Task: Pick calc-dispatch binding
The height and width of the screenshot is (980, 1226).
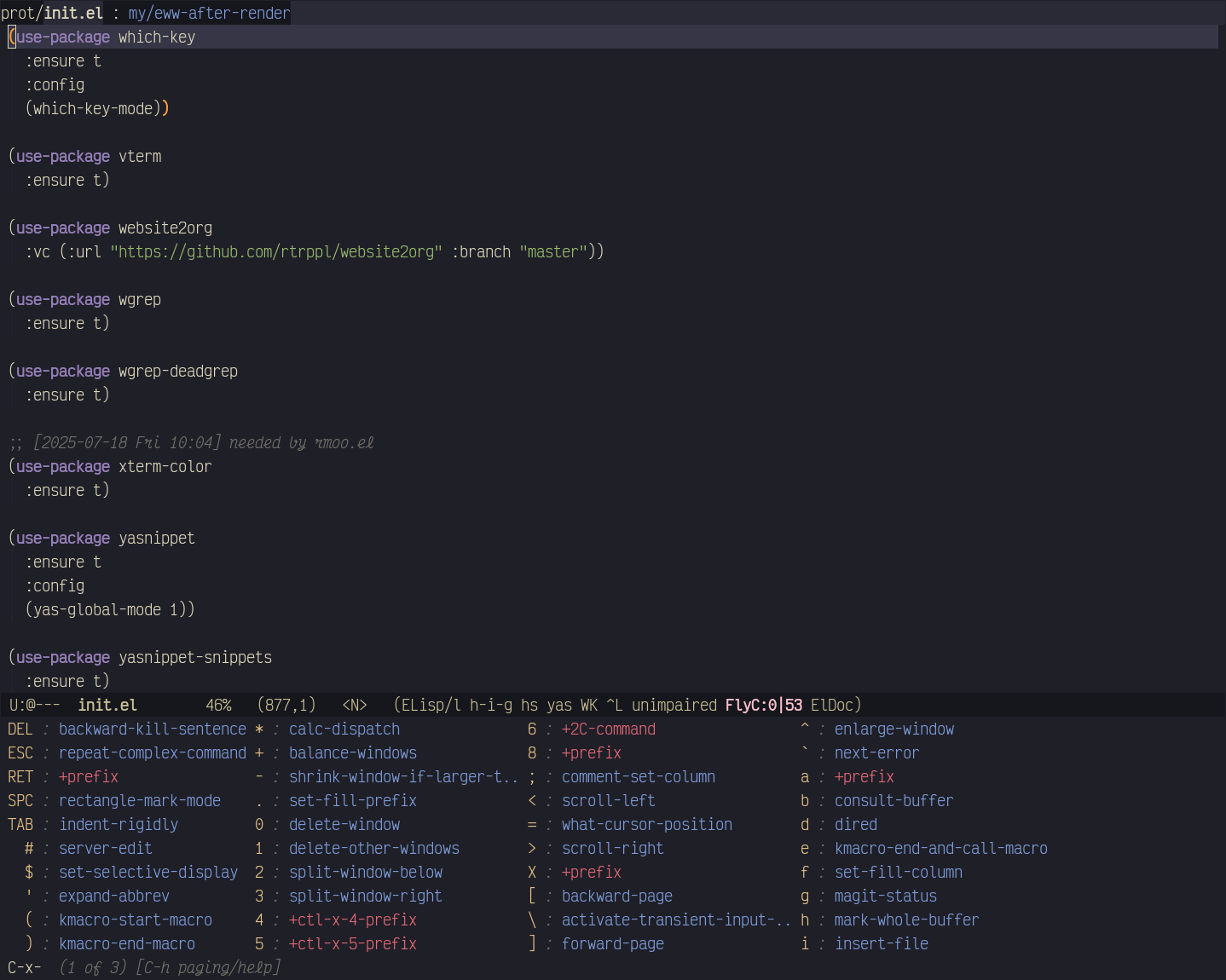Action: click(344, 729)
